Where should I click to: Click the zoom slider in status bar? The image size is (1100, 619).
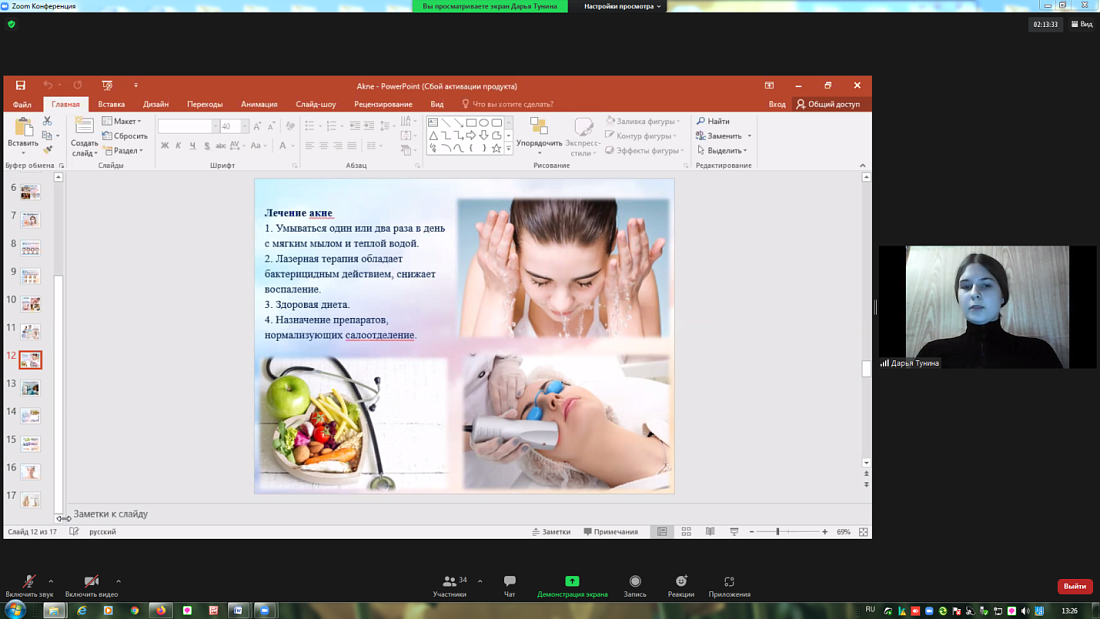pyautogui.click(x=778, y=532)
